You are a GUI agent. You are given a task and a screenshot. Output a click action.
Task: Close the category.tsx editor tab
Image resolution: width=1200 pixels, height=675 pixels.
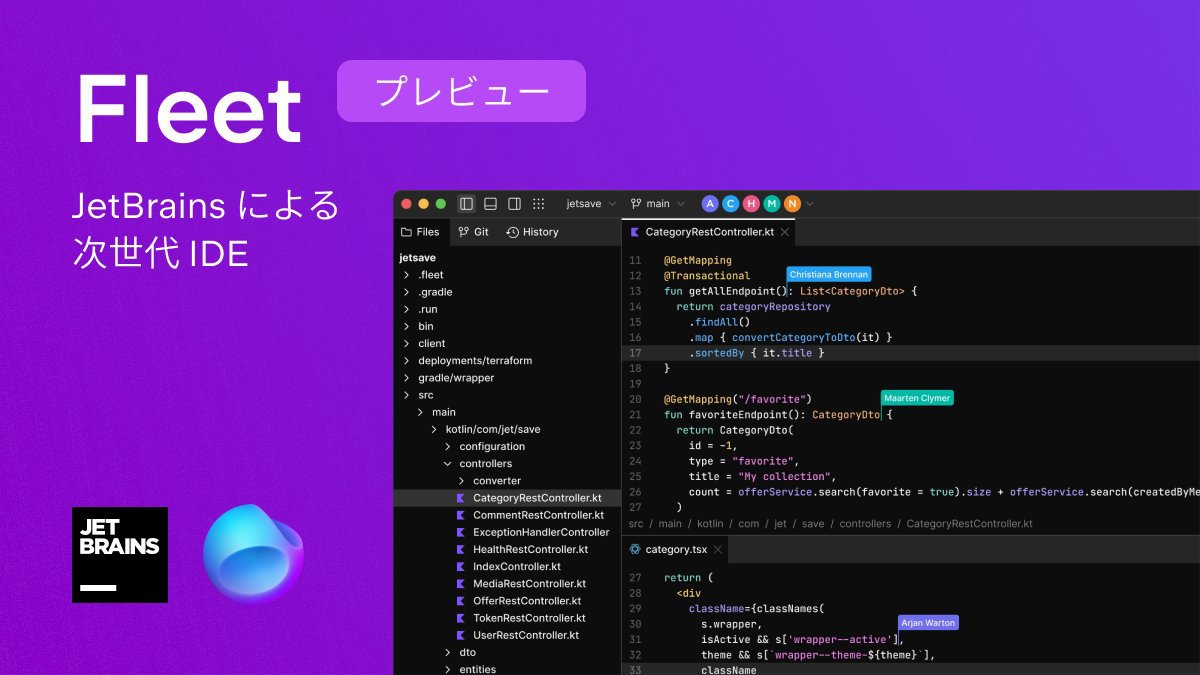click(718, 550)
